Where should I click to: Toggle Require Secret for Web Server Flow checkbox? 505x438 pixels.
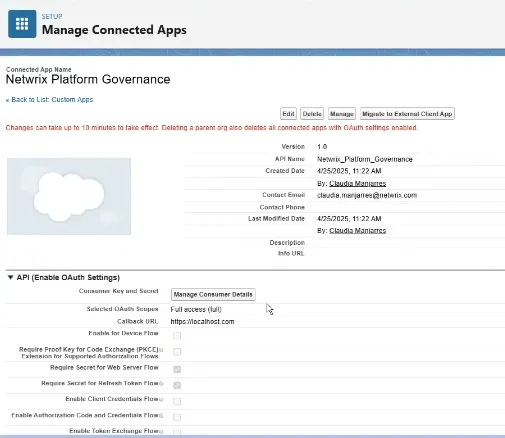(x=177, y=369)
